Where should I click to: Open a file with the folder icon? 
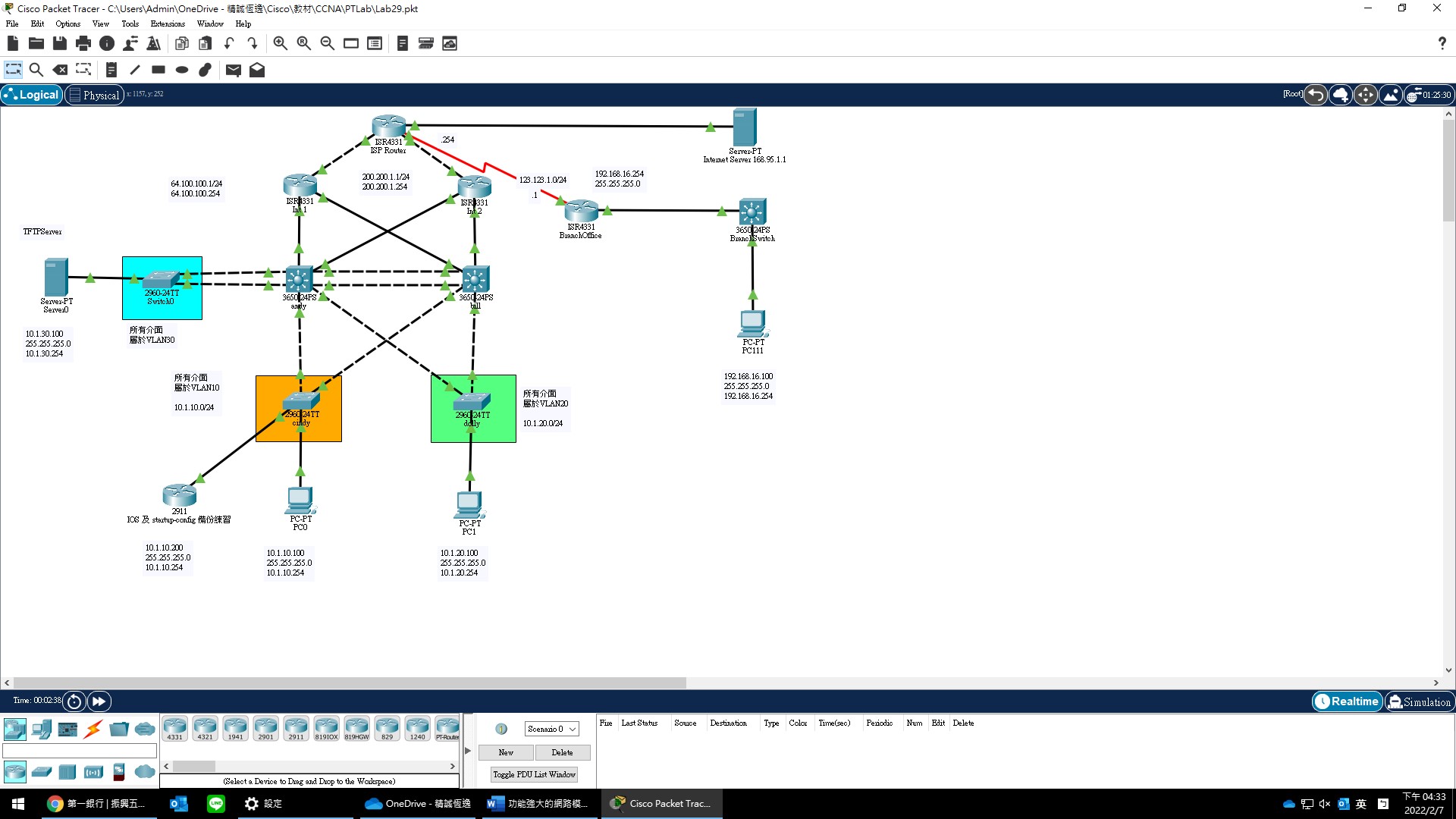(x=36, y=43)
